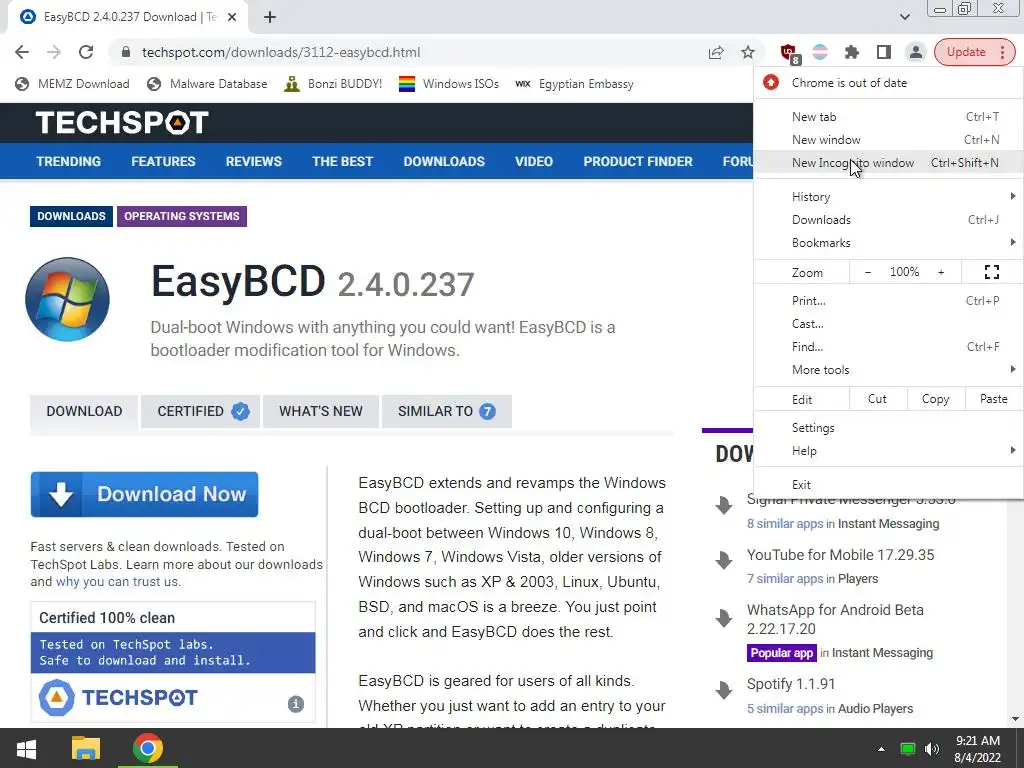Follow the 'why you can trust us' link
This screenshot has height=768, width=1024.
click(118, 582)
